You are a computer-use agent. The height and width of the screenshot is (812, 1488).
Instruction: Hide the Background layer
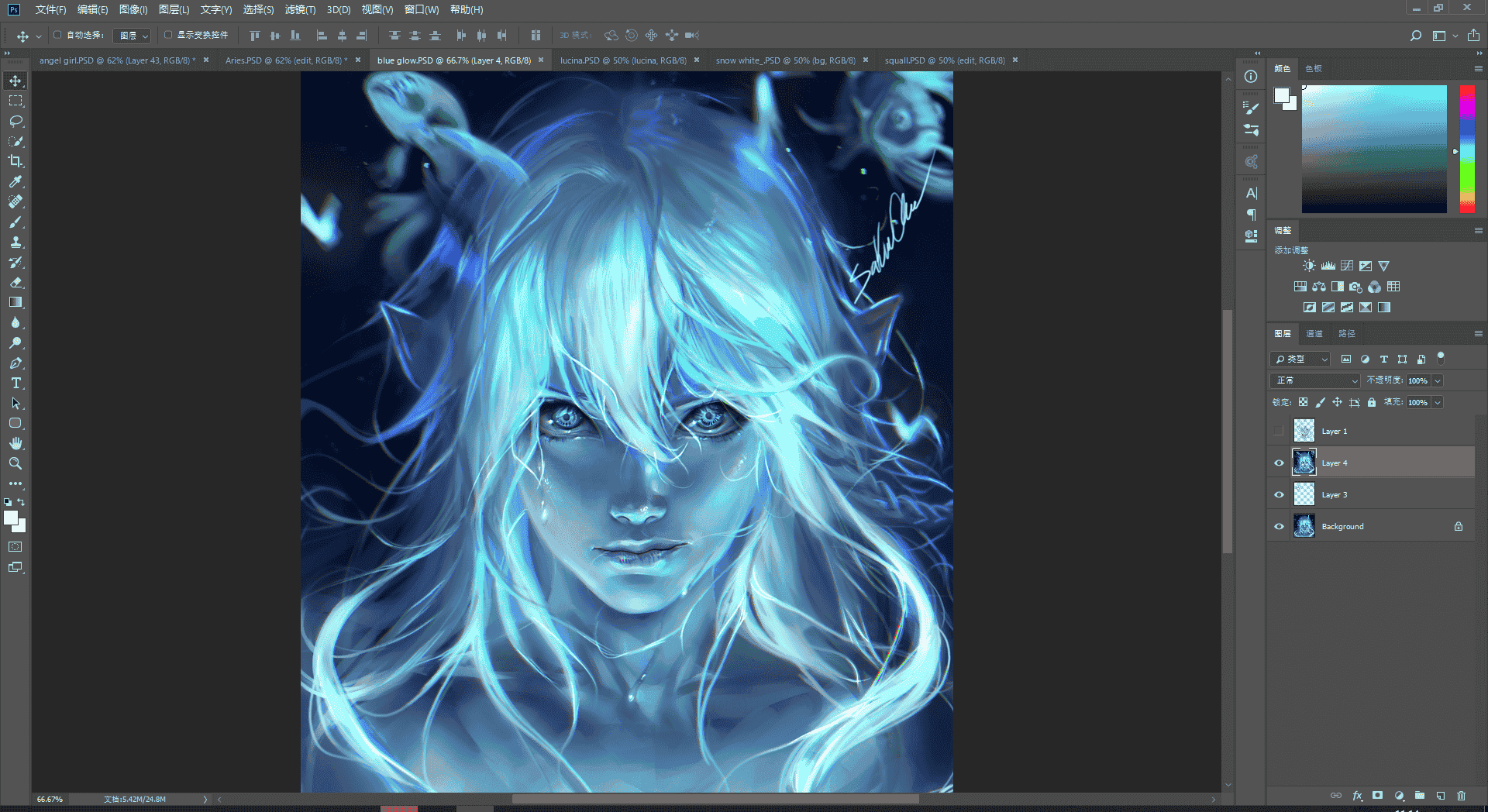pos(1279,526)
